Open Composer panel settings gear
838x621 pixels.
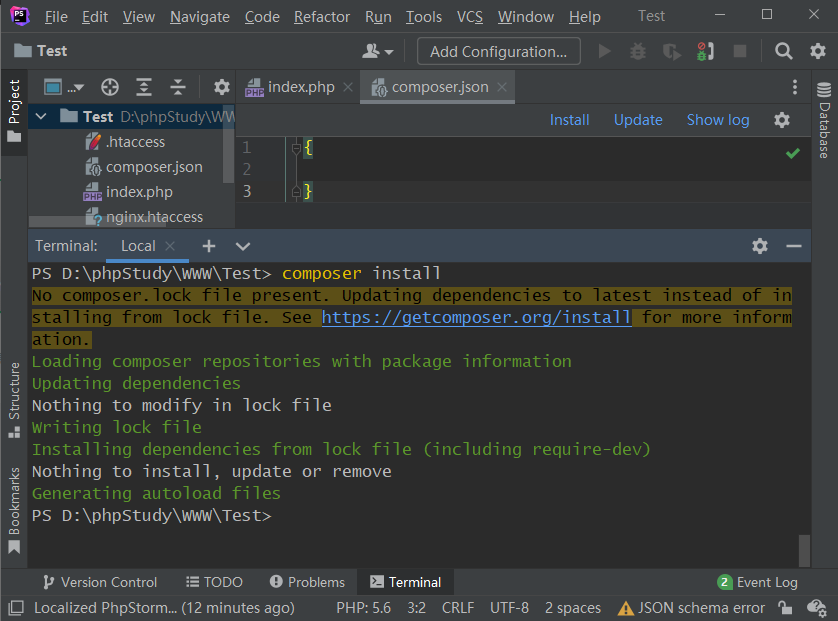pyautogui.click(x=782, y=120)
